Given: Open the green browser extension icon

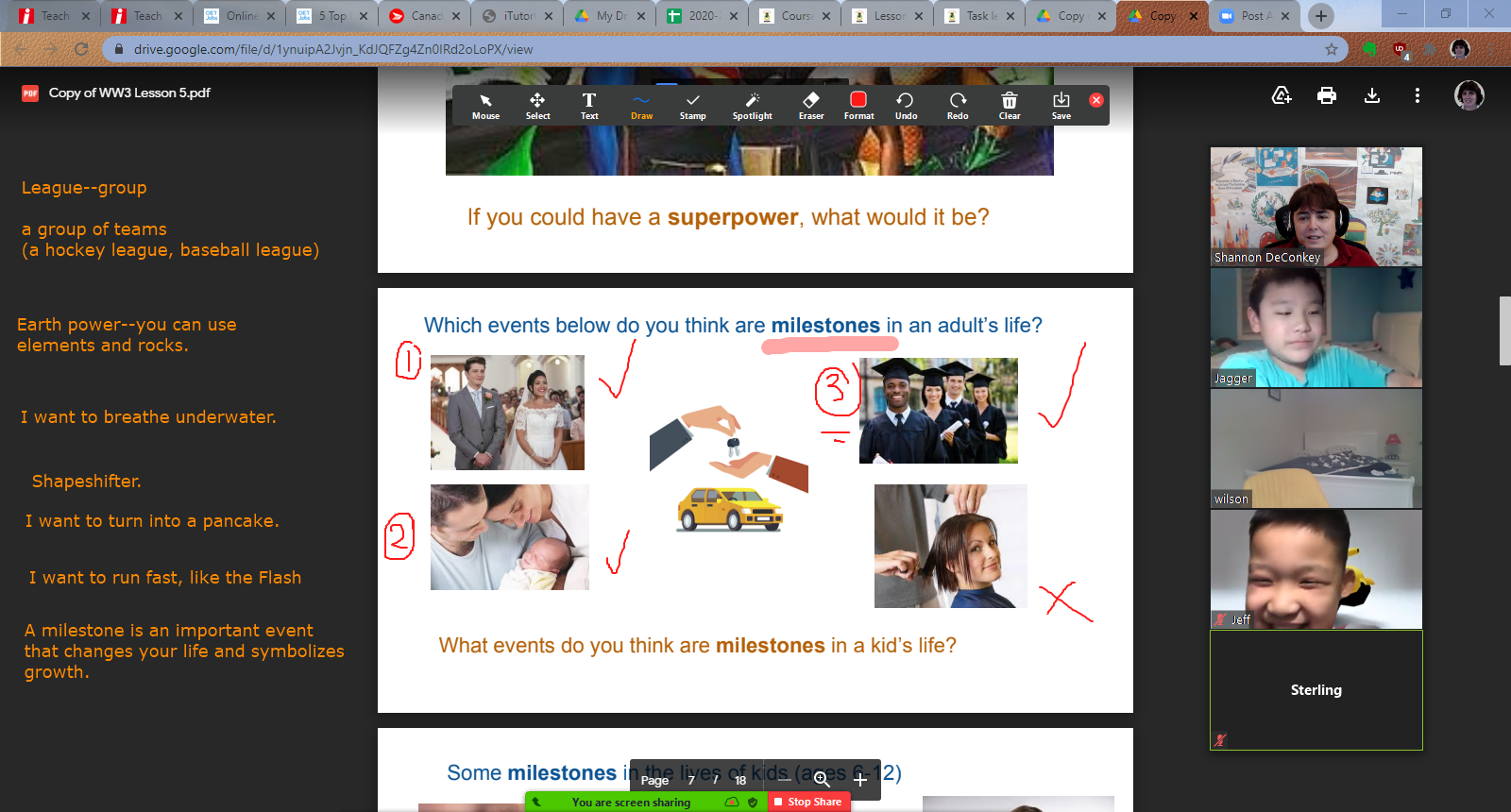Looking at the screenshot, I should click(x=1369, y=49).
